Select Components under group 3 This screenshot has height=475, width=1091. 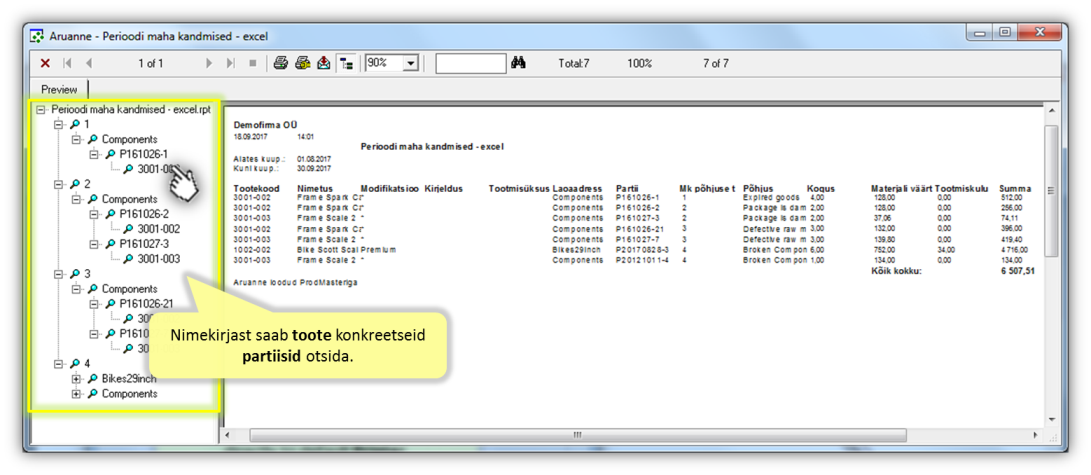tap(129, 289)
